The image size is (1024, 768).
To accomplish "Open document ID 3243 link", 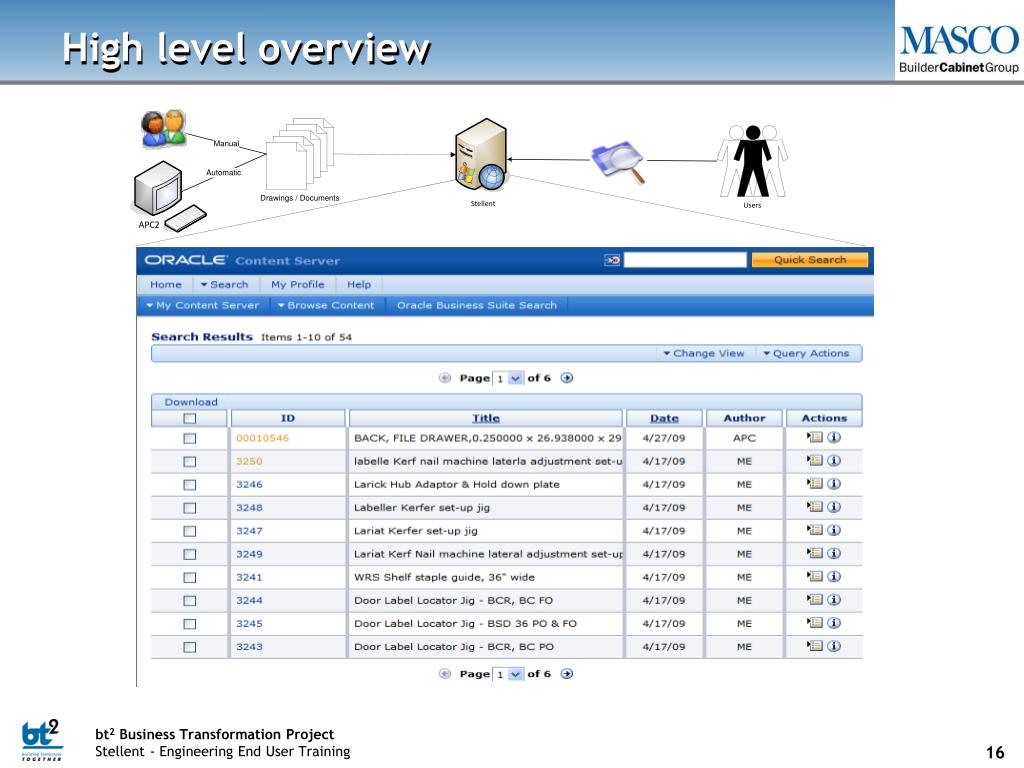I will (x=249, y=647).
